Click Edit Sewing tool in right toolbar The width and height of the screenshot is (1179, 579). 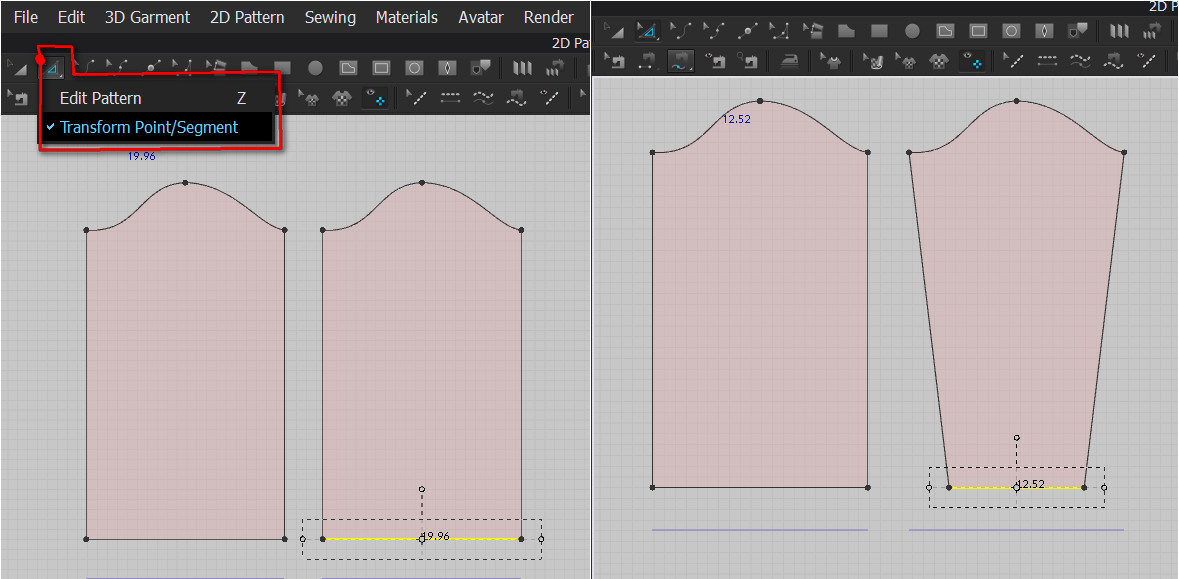[615, 61]
